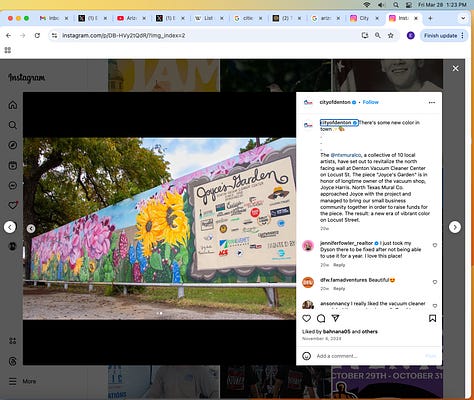This screenshot has width=474, height=400.
Task: Open ansonnancy profile link
Action: (x=335, y=304)
